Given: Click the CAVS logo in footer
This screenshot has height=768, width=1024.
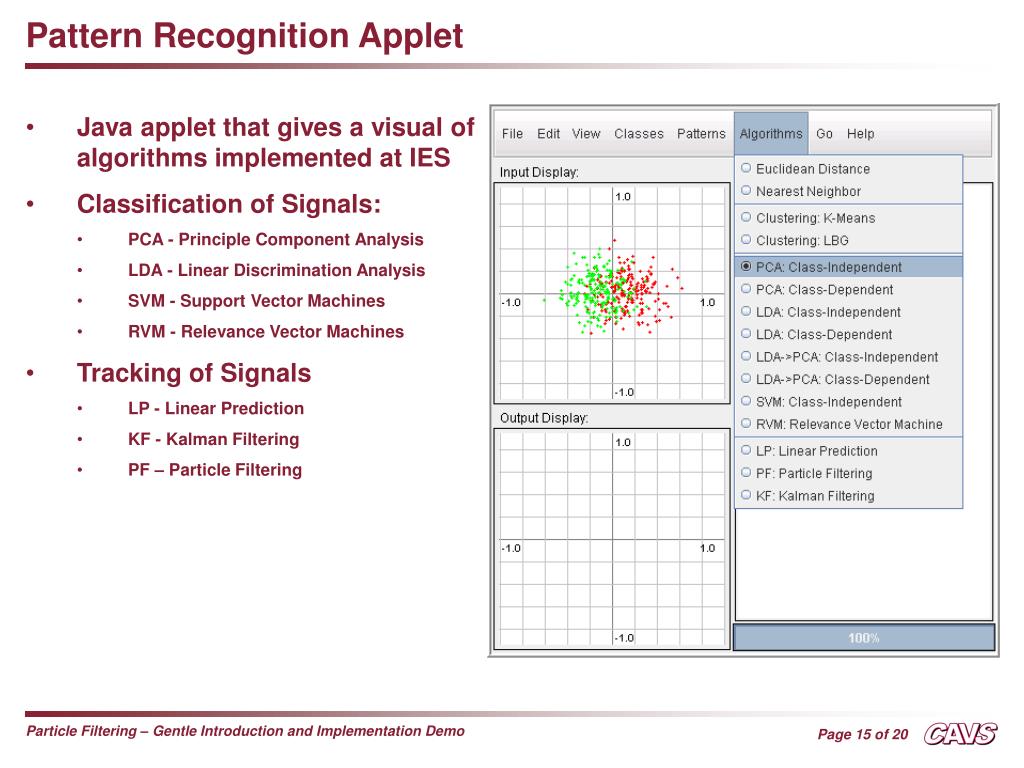Looking at the screenshot, I should pyautogui.click(x=960, y=733).
